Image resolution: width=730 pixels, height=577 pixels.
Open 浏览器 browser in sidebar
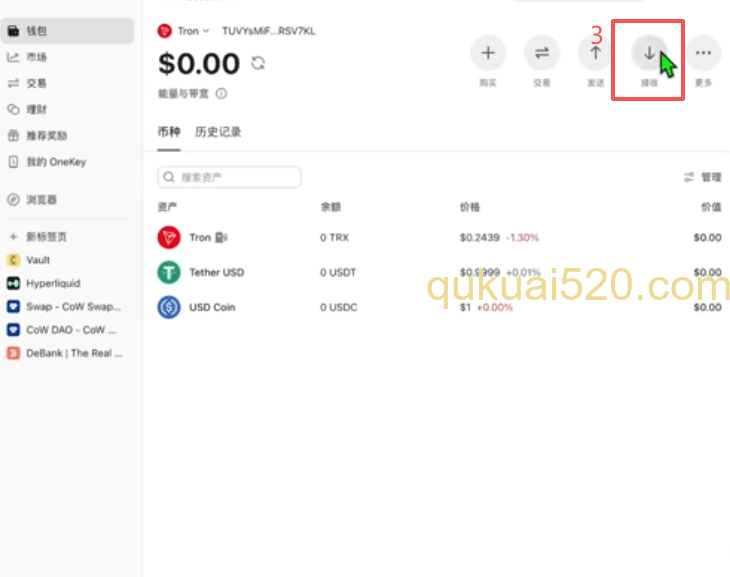click(x=67, y=200)
